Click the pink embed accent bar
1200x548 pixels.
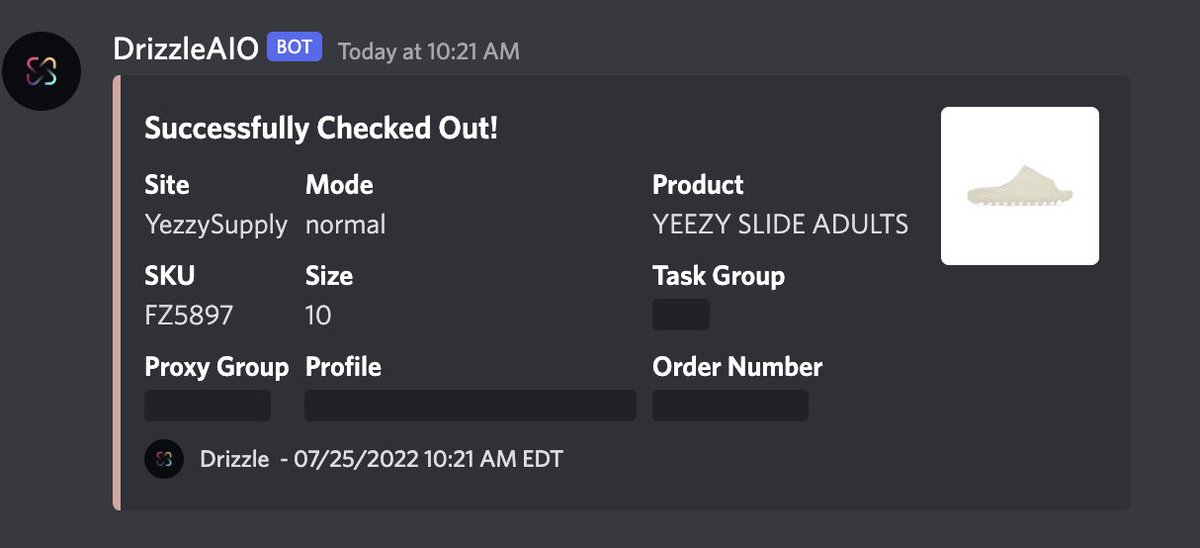[117, 293]
